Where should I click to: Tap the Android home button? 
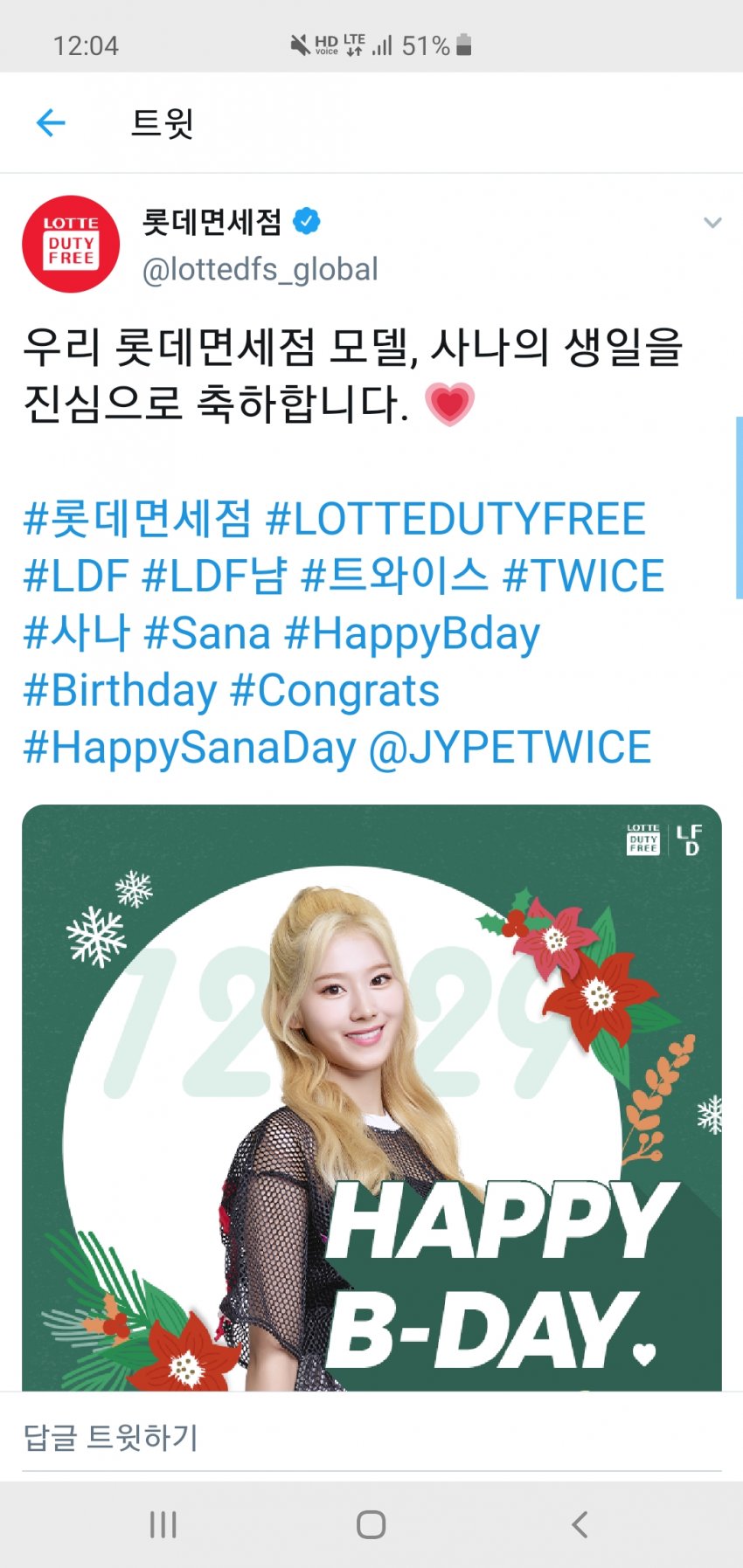[371, 1524]
